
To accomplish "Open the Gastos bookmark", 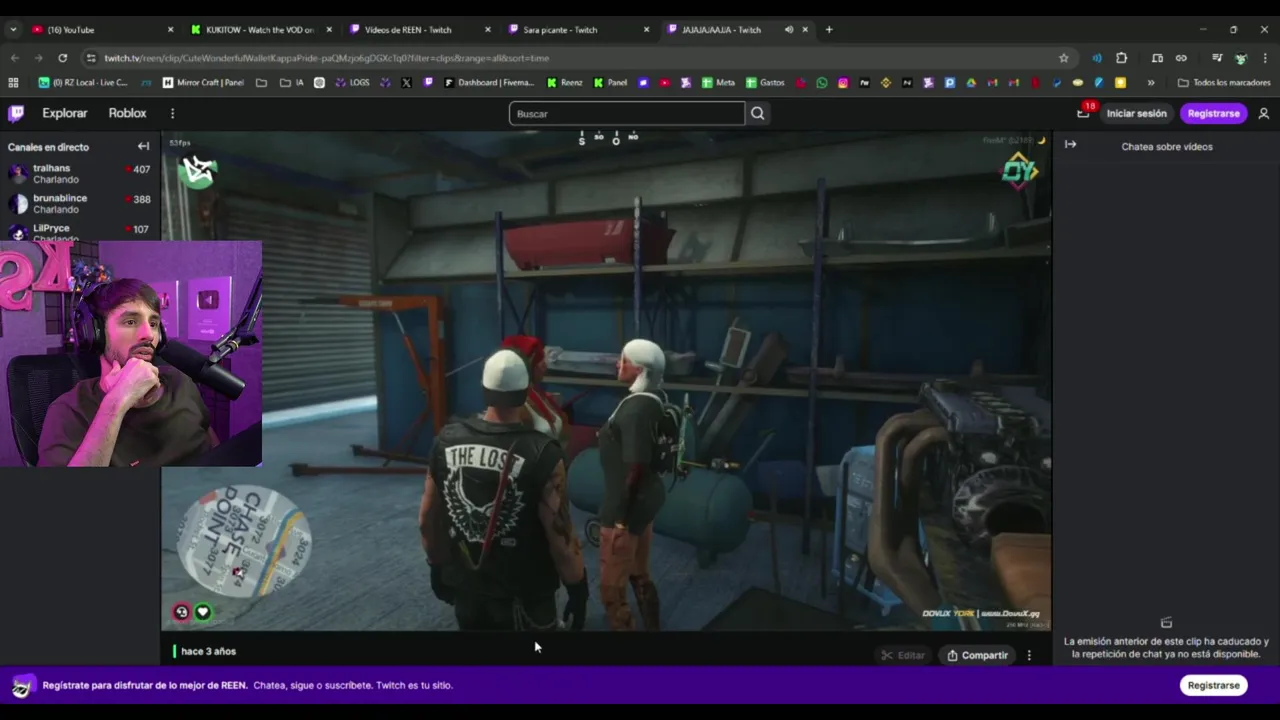I will (x=765, y=83).
